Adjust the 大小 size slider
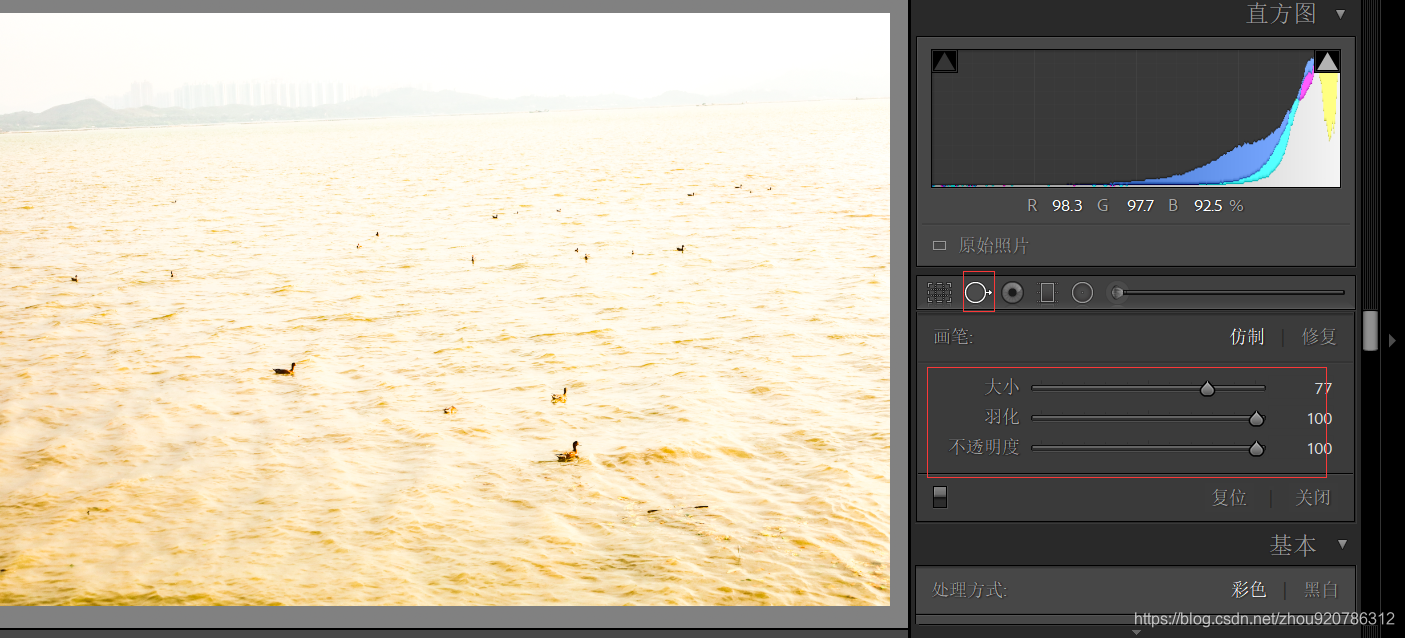Image resolution: width=1405 pixels, height=638 pixels. pyautogui.click(x=1207, y=388)
